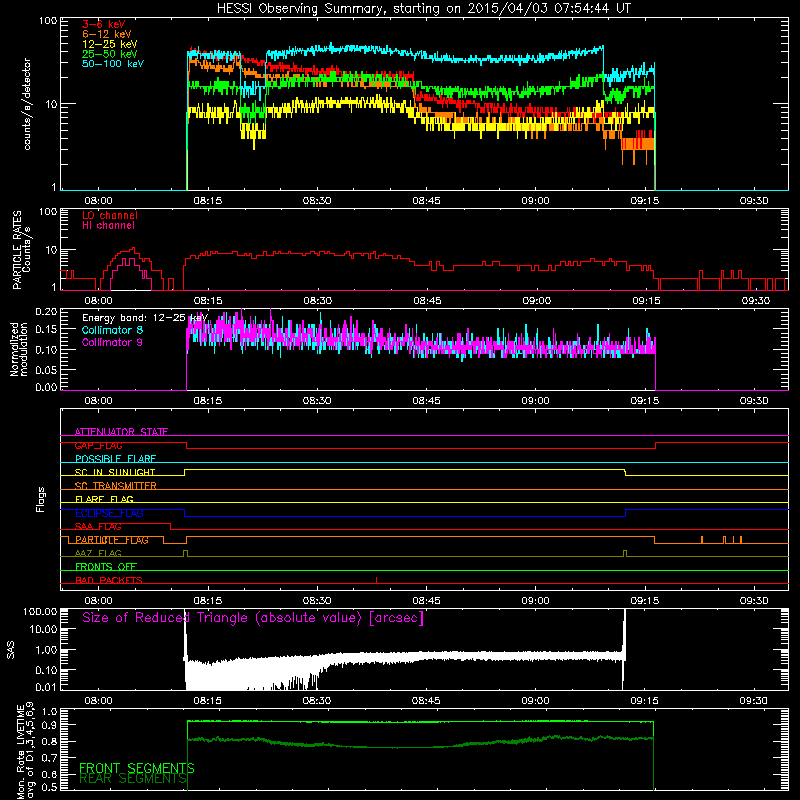This screenshot has height=800, width=800.
Task: Click 08:15 tick under the count-rate plot
Action: [x=208, y=201]
